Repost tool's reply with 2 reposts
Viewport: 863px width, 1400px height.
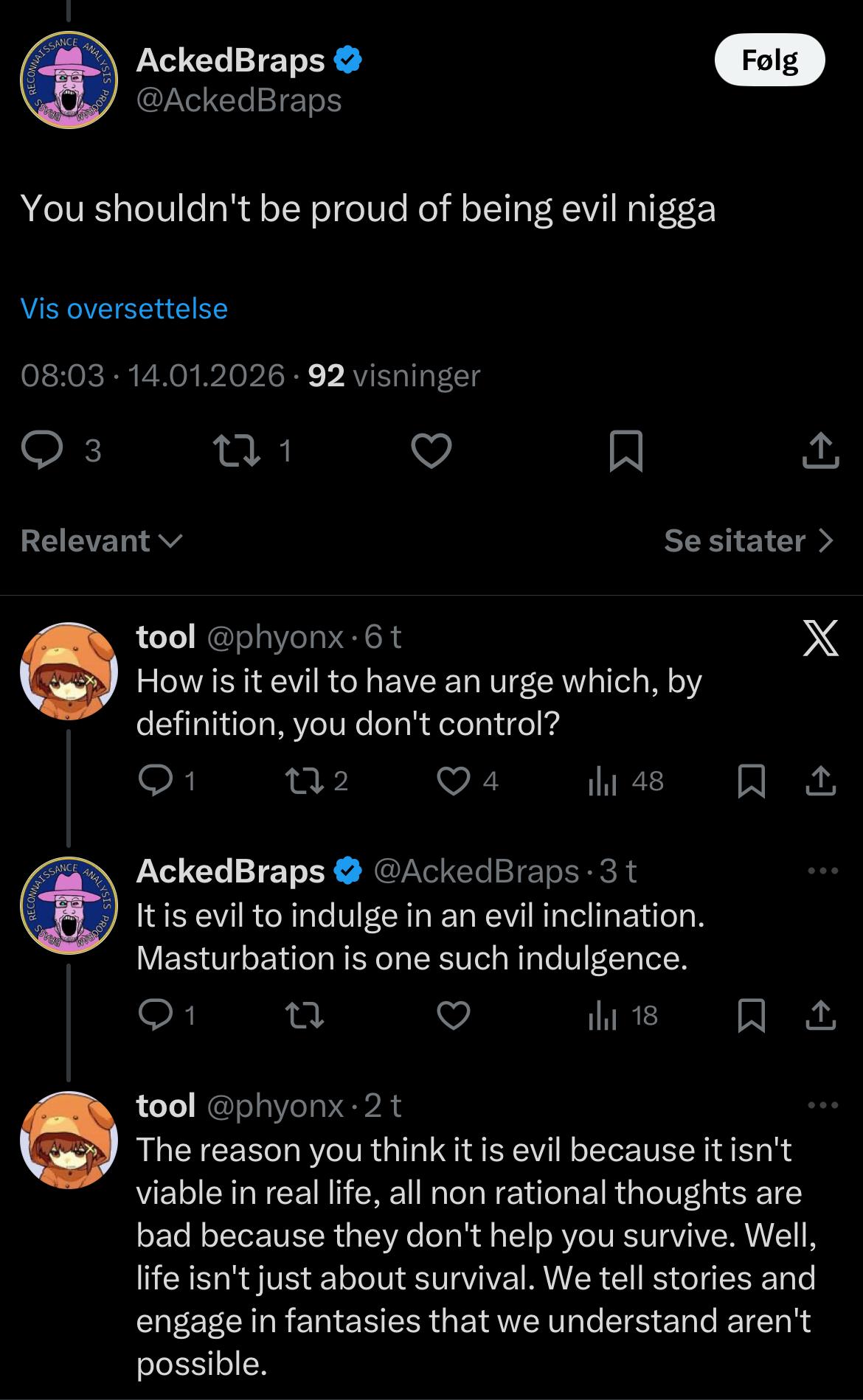(304, 781)
